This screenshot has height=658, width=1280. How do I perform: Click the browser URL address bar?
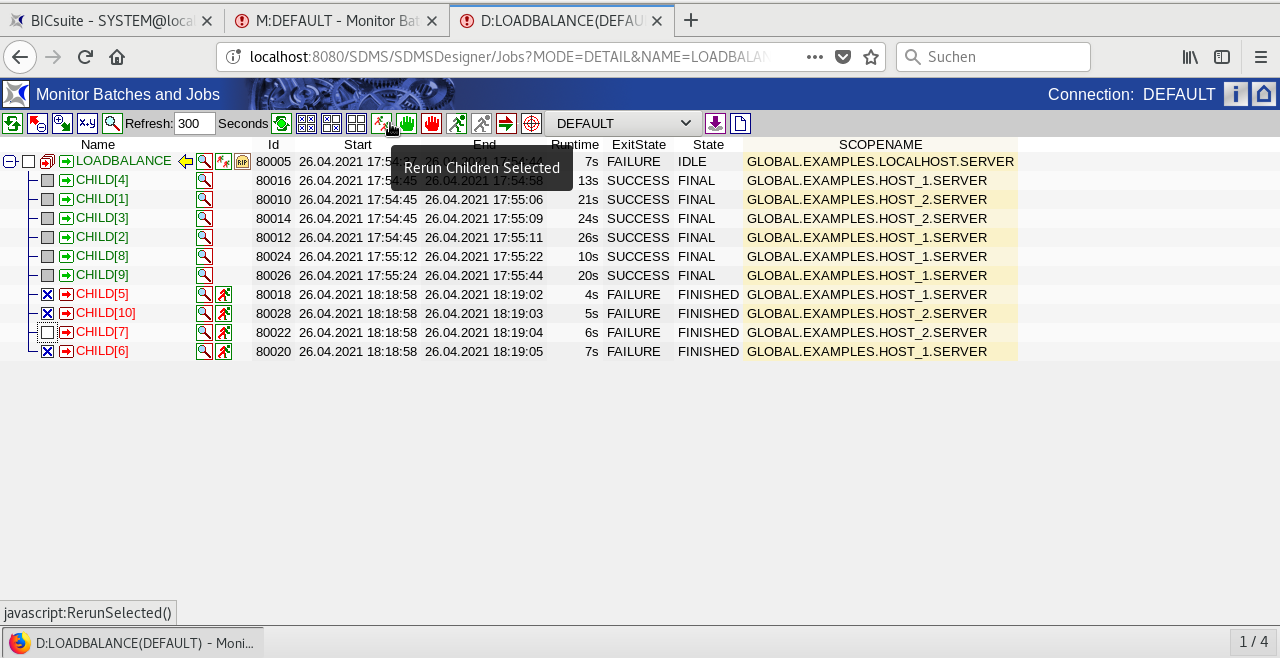(x=510, y=57)
